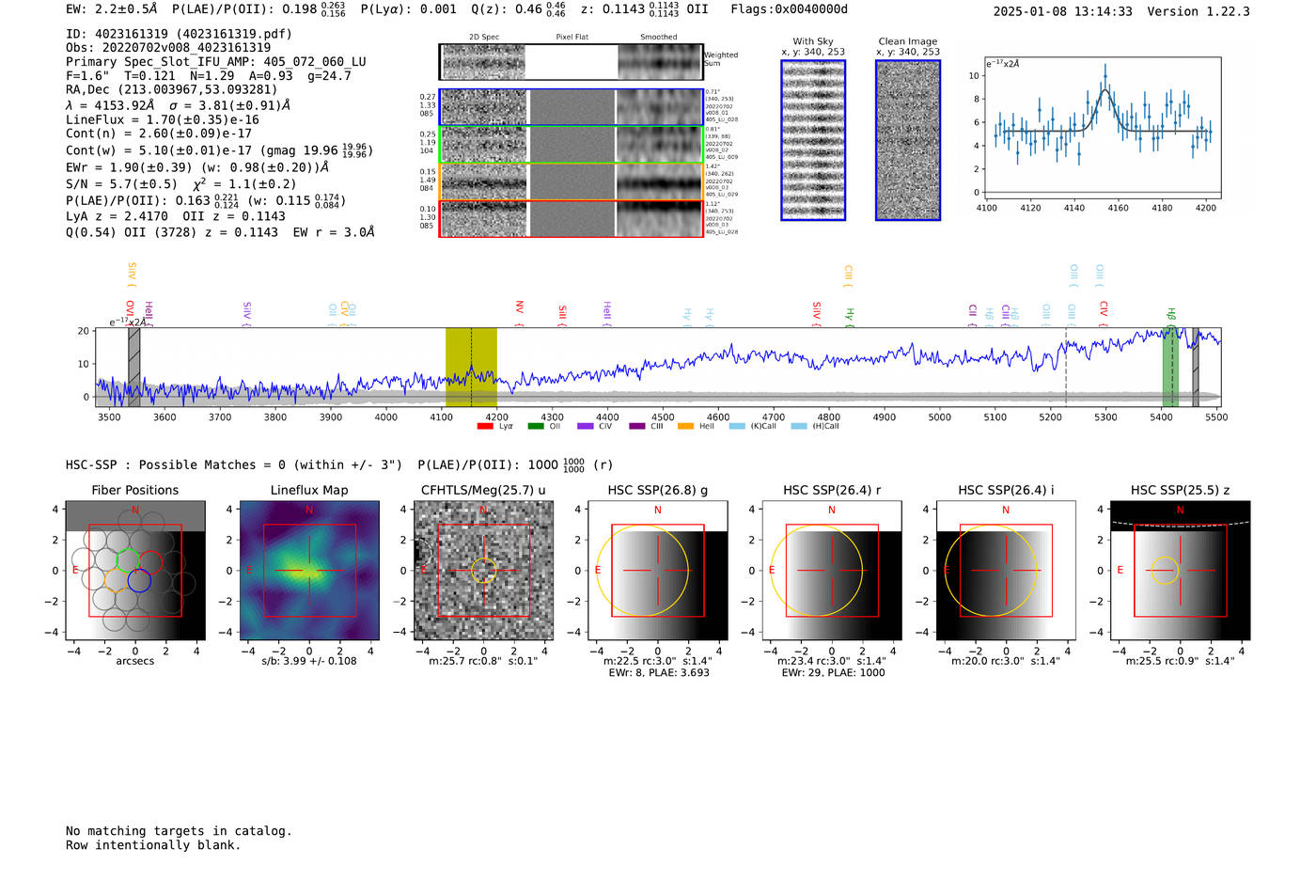
Task: Click the s/b: 3.99 +/- 0.108 caption
Action: pos(309,662)
